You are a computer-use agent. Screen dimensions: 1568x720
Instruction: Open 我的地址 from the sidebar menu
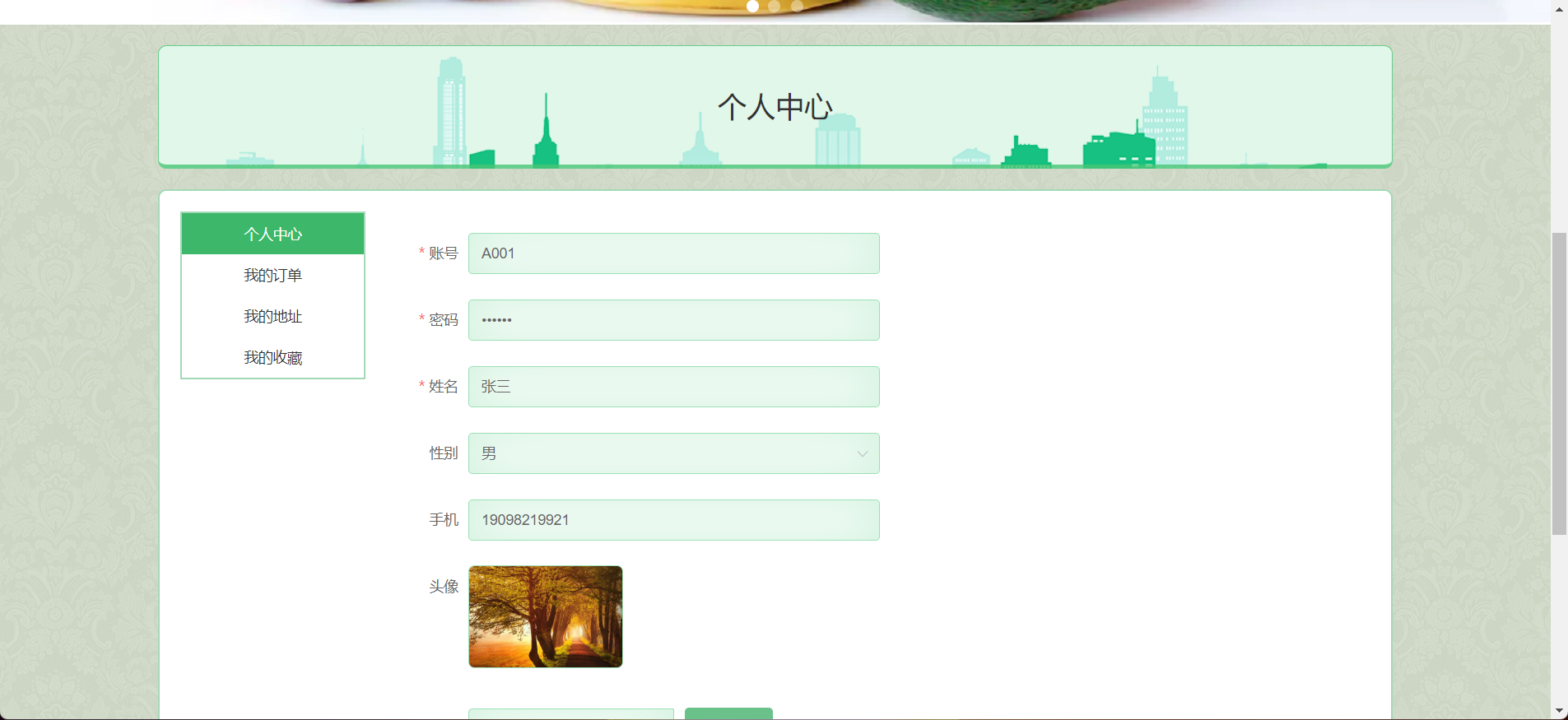point(272,316)
